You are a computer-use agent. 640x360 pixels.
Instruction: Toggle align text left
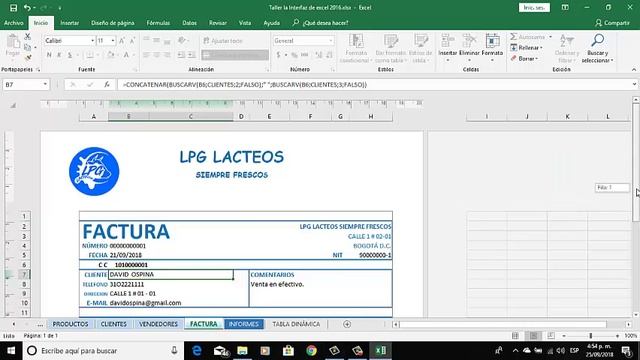(146, 55)
